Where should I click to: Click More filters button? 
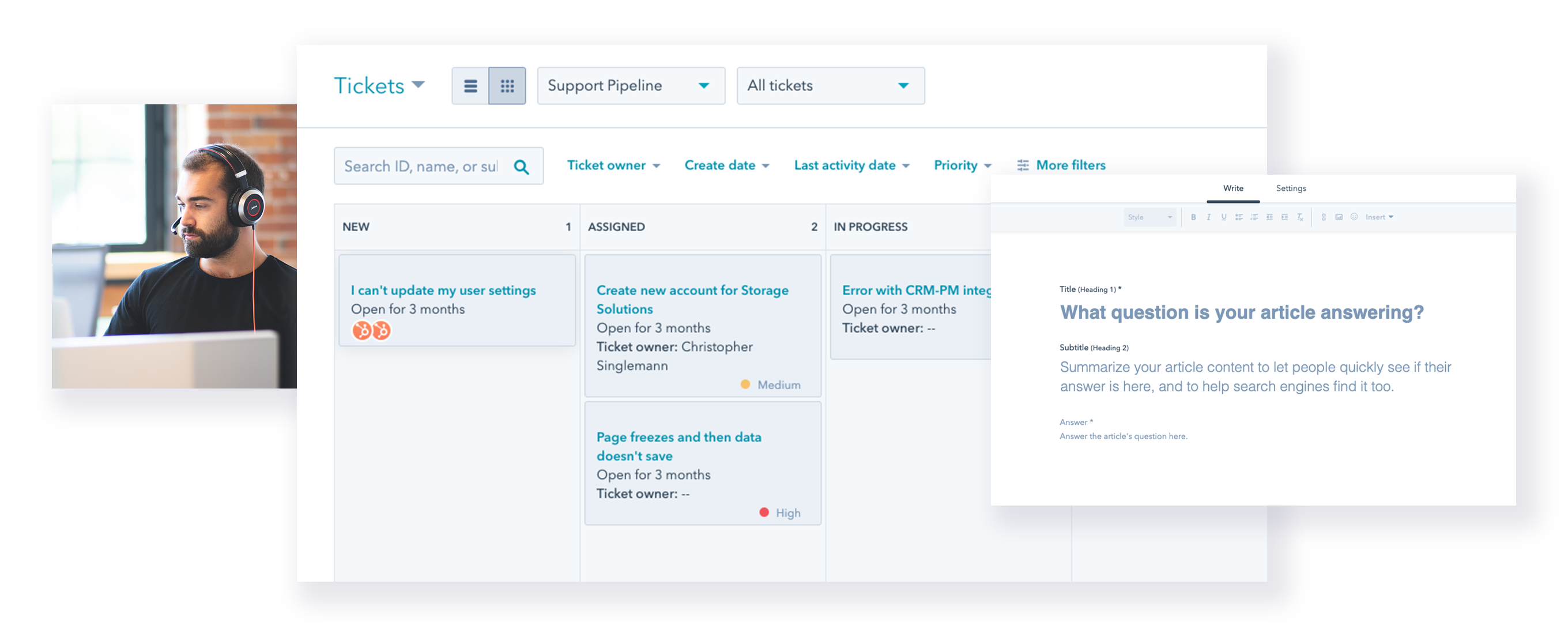coord(1061,165)
